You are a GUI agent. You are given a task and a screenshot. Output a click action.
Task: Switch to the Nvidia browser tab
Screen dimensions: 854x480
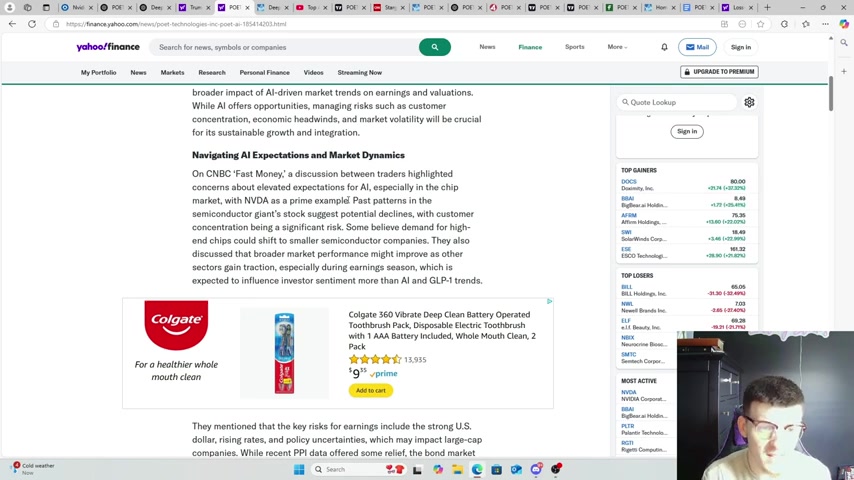(77, 8)
